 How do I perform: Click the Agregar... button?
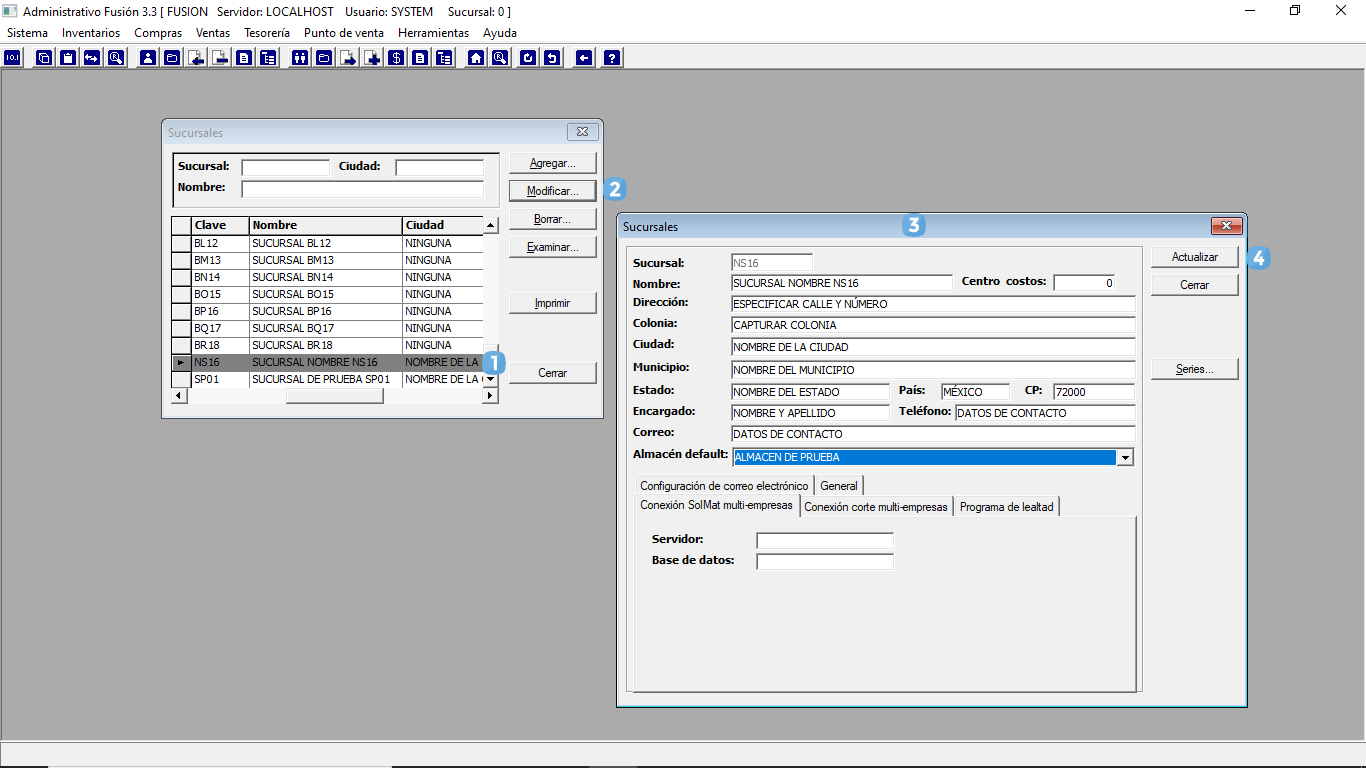click(553, 163)
